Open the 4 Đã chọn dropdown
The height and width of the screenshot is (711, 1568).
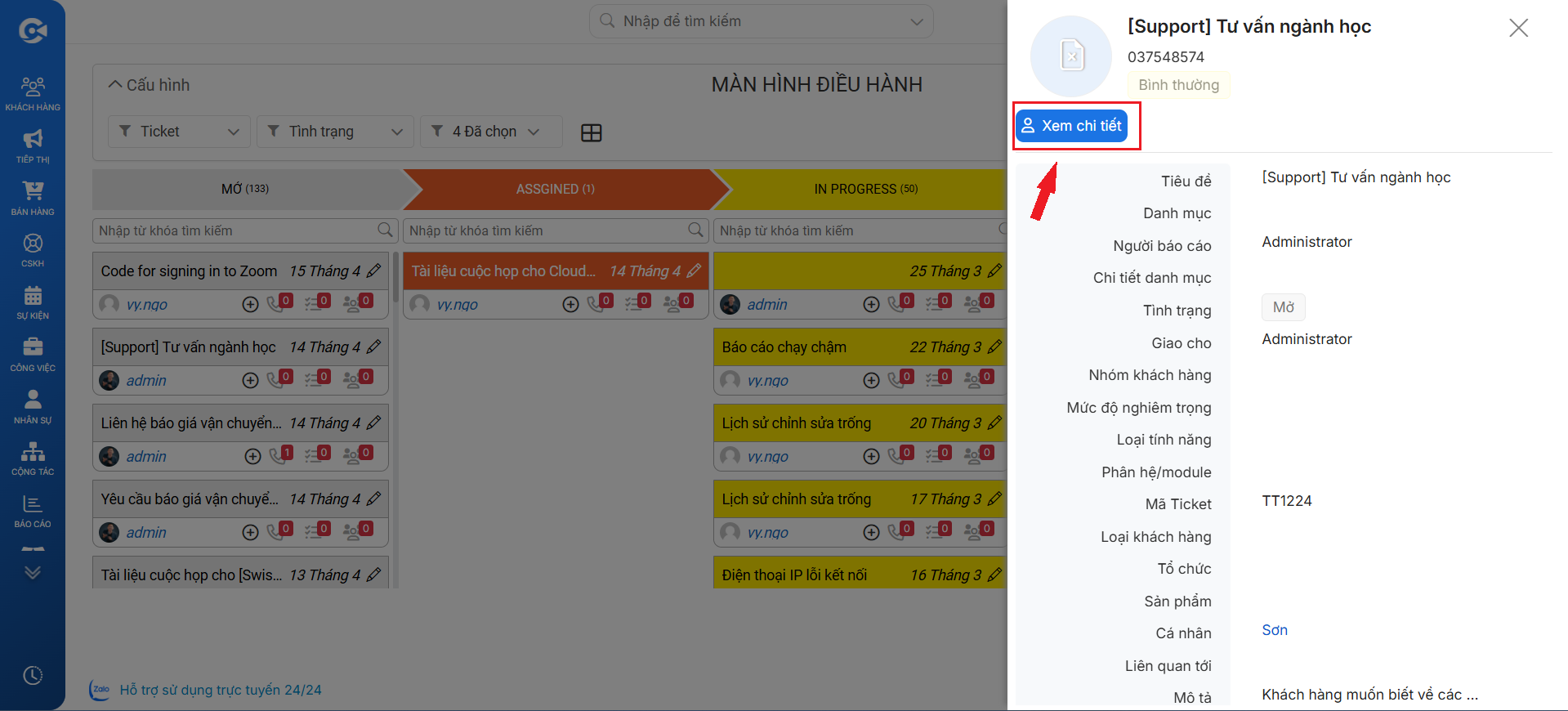(491, 132)
